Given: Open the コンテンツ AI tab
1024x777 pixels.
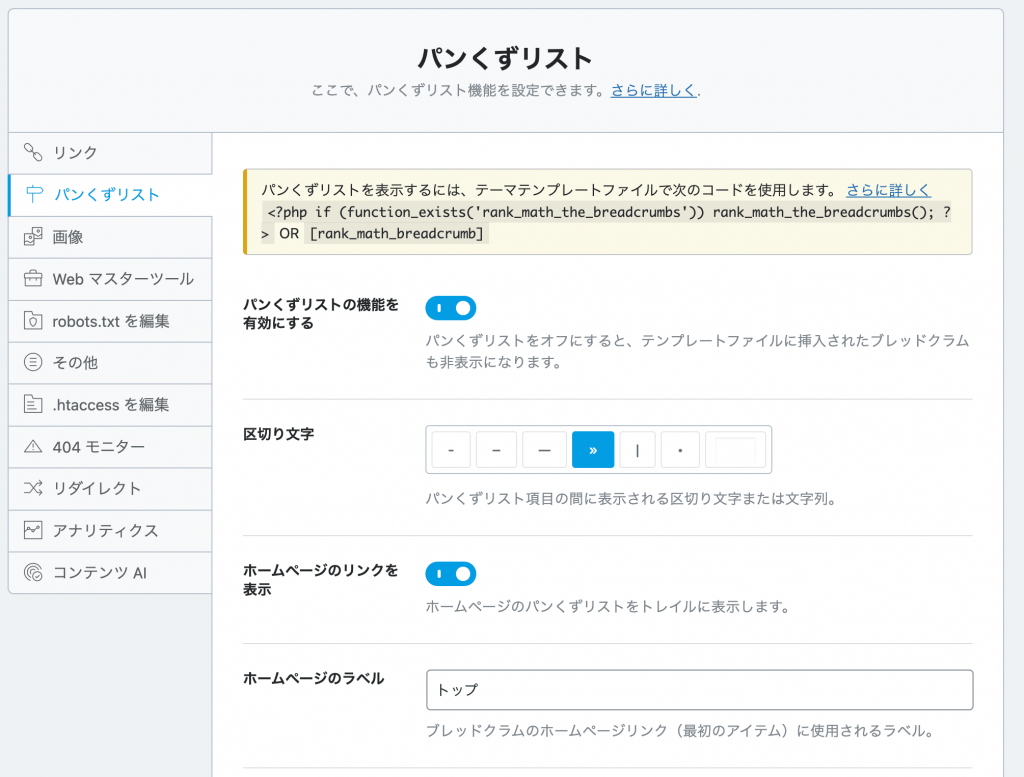Looking at the screenshot, I should pyautogui.click(x=110, y=573).
